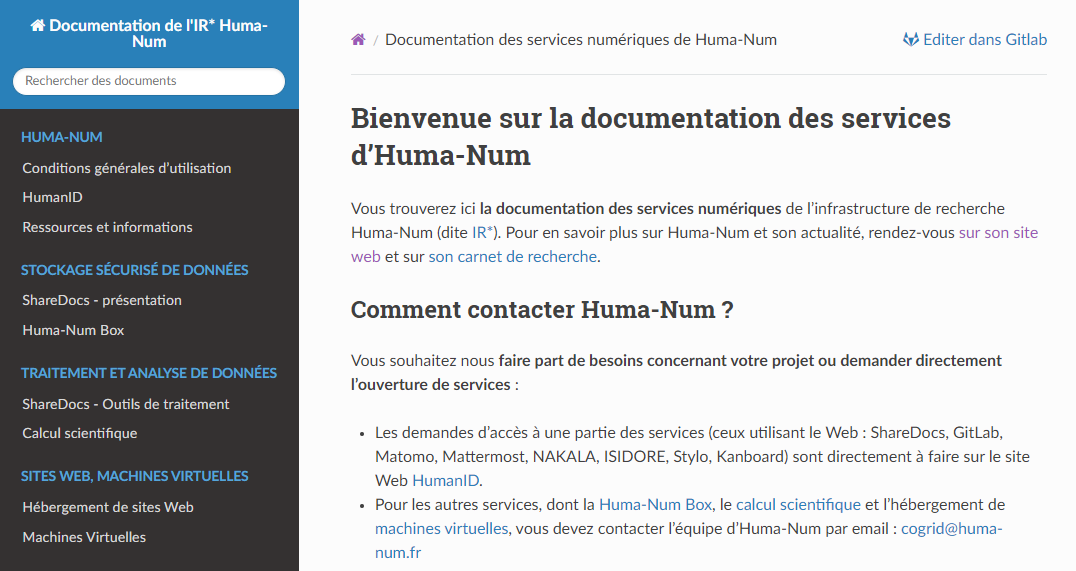The height and width of the screenshot is (571, 1076).
Task: Select Machines Virtuelles sidebar item
Action: [x=84, y=537]
